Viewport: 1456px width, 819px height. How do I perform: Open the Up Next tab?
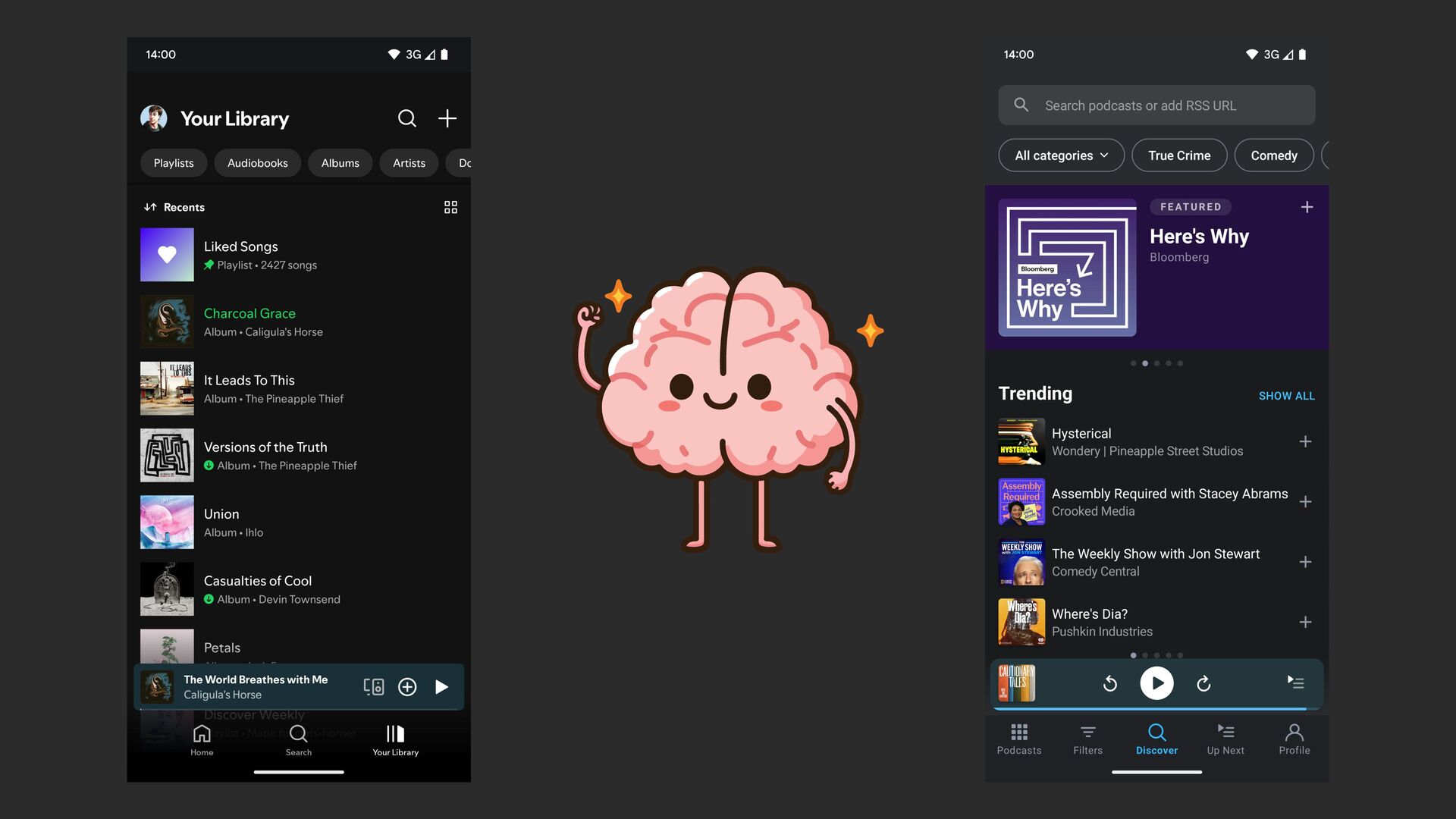1225,739
